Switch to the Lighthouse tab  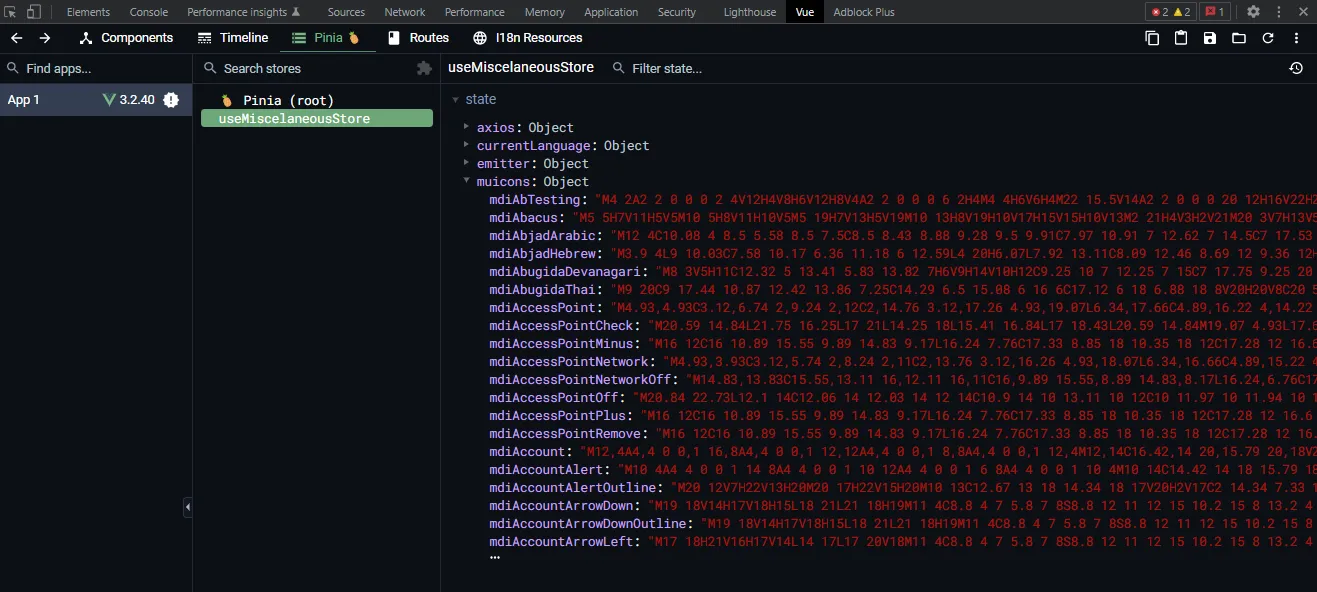pyautogui.click(x=750, y=12)
